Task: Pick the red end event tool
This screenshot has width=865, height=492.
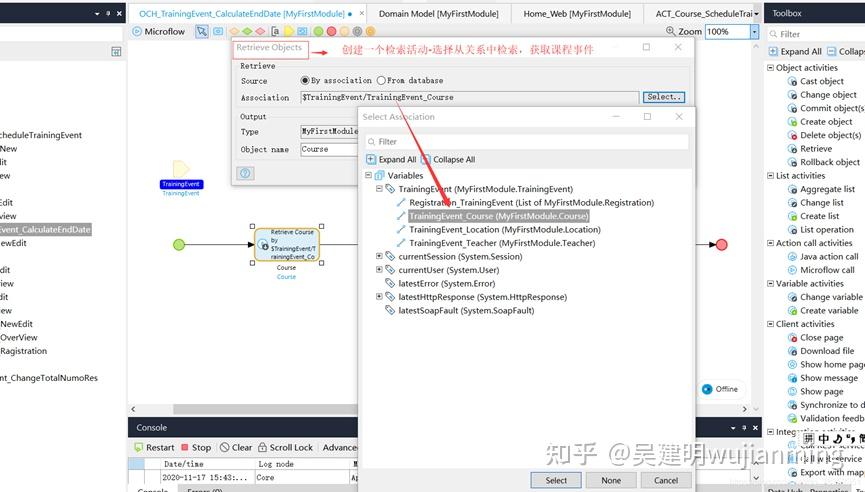Action: [332, 31]
